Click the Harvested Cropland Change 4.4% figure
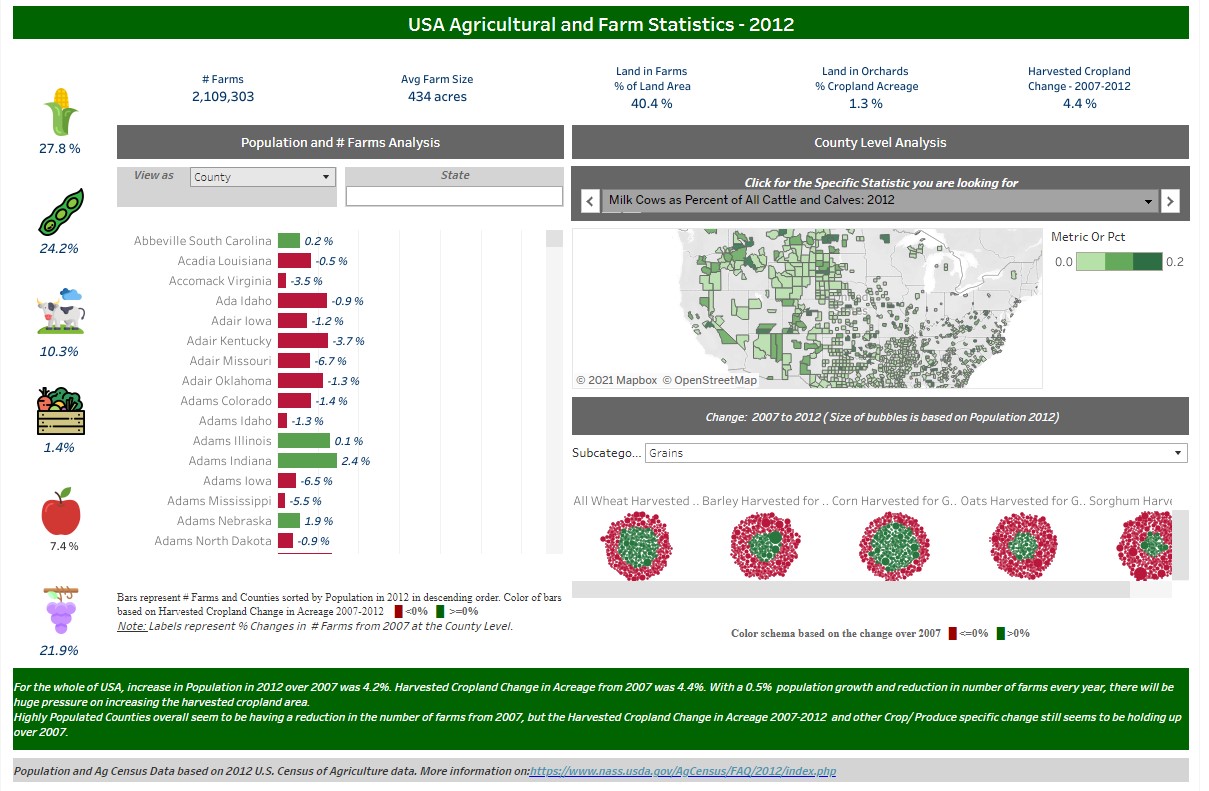 1079,103
